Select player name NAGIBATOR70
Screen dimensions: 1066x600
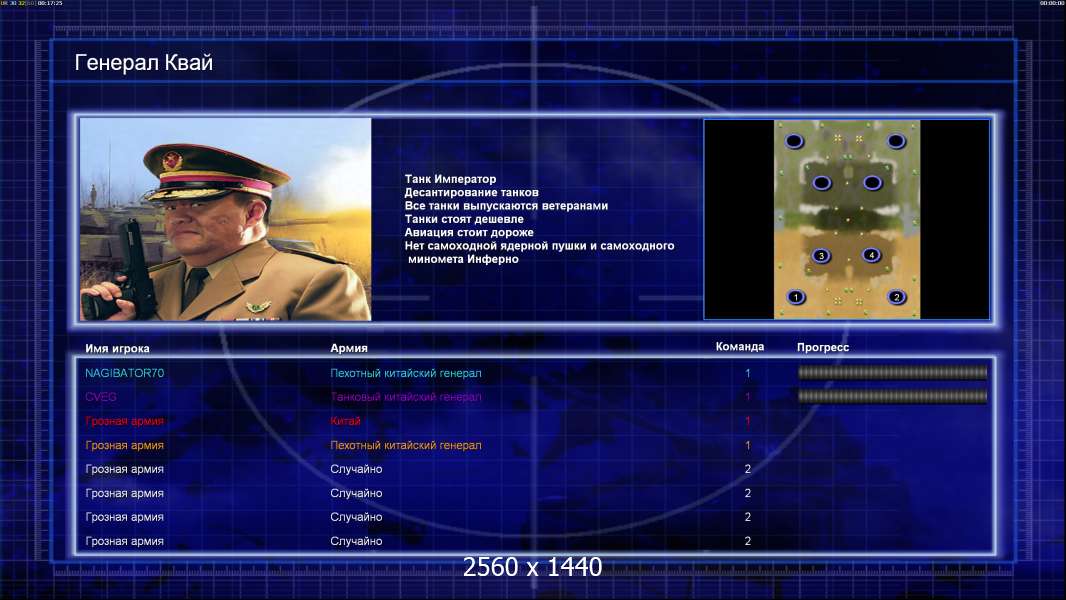point(124,373)
